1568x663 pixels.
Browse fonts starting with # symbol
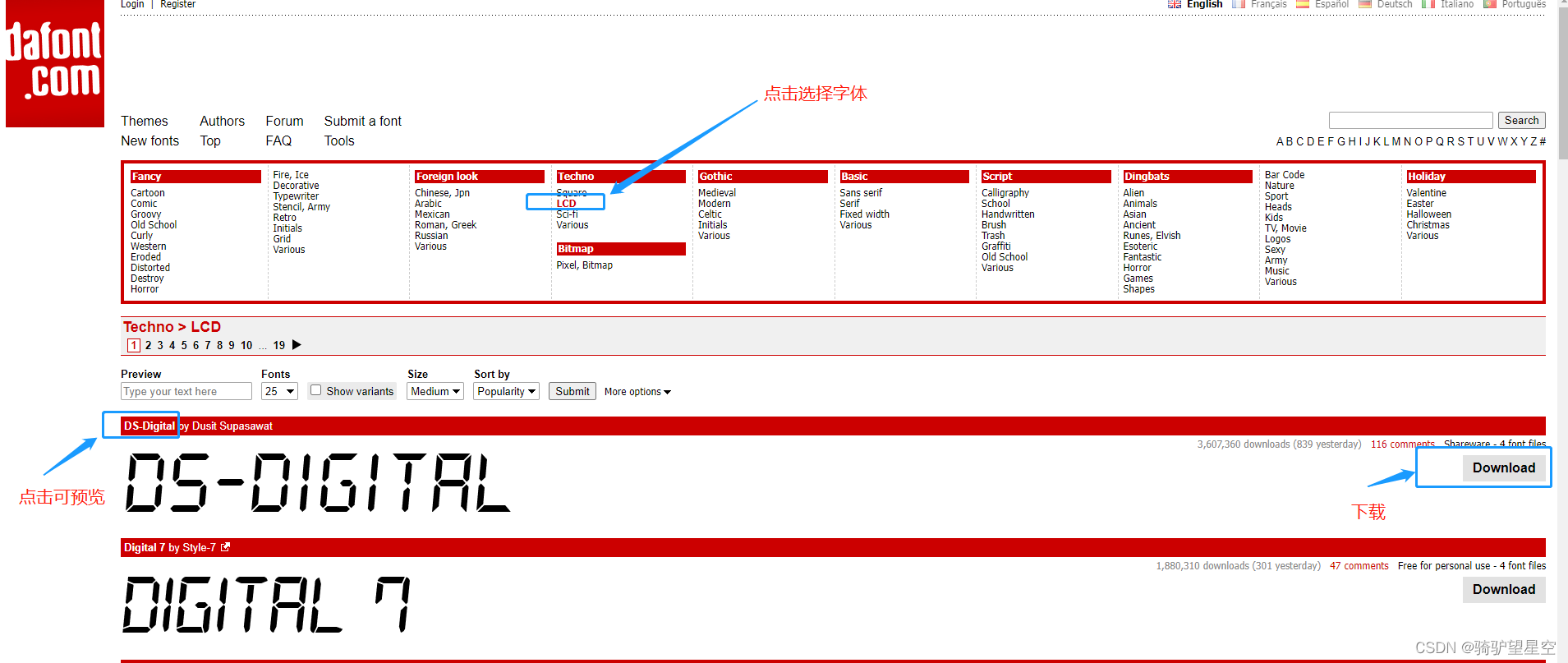pyautogui.click(x=1542, y=141)
